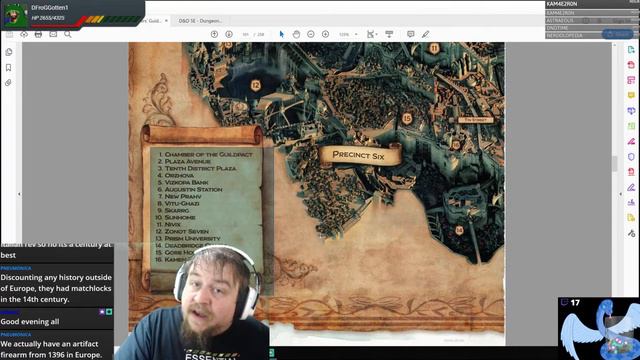Click map marker number 12
640x360 pixels.
256,85
